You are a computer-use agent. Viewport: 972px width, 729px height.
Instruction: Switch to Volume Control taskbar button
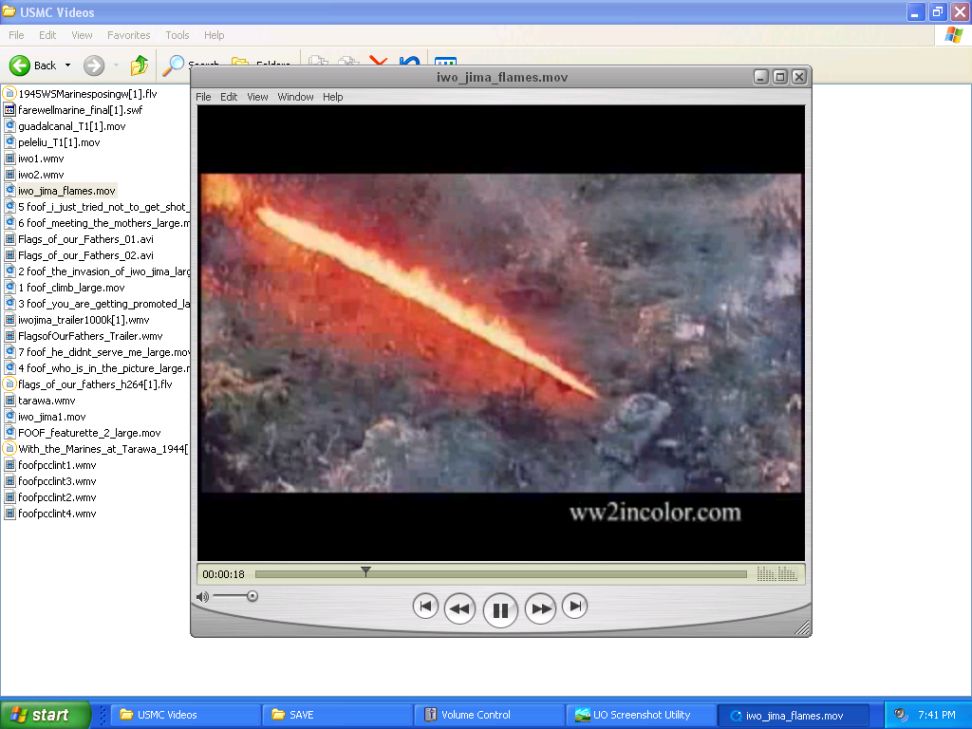[489, 715]
